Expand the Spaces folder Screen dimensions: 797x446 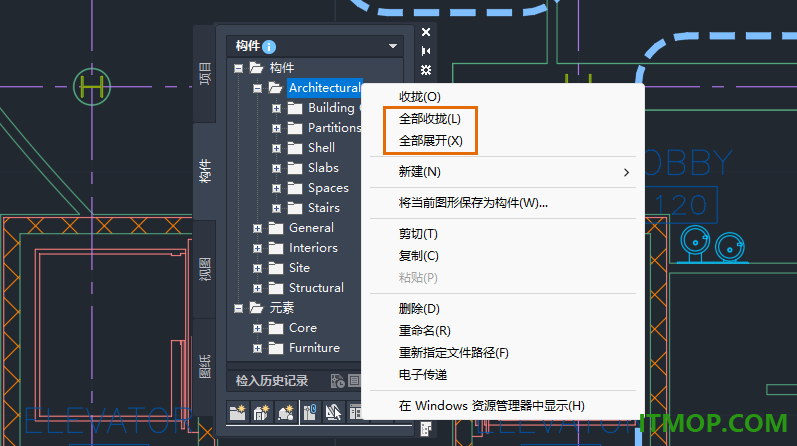[276, 188]
